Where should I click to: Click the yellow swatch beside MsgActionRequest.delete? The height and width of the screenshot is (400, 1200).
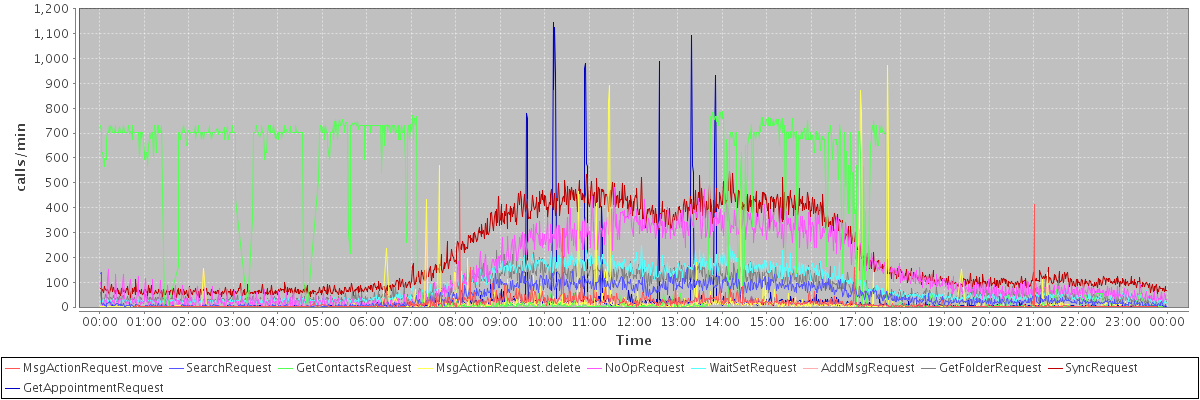[426, 368]
